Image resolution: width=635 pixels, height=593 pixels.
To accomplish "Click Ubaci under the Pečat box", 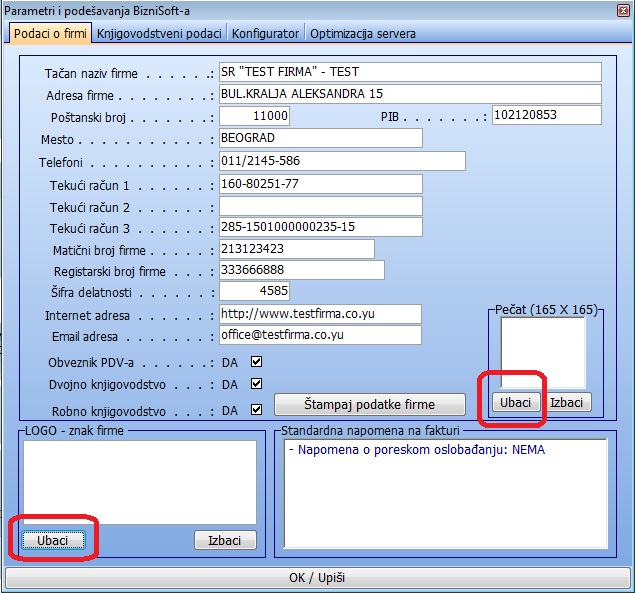I will coord(515,402).
